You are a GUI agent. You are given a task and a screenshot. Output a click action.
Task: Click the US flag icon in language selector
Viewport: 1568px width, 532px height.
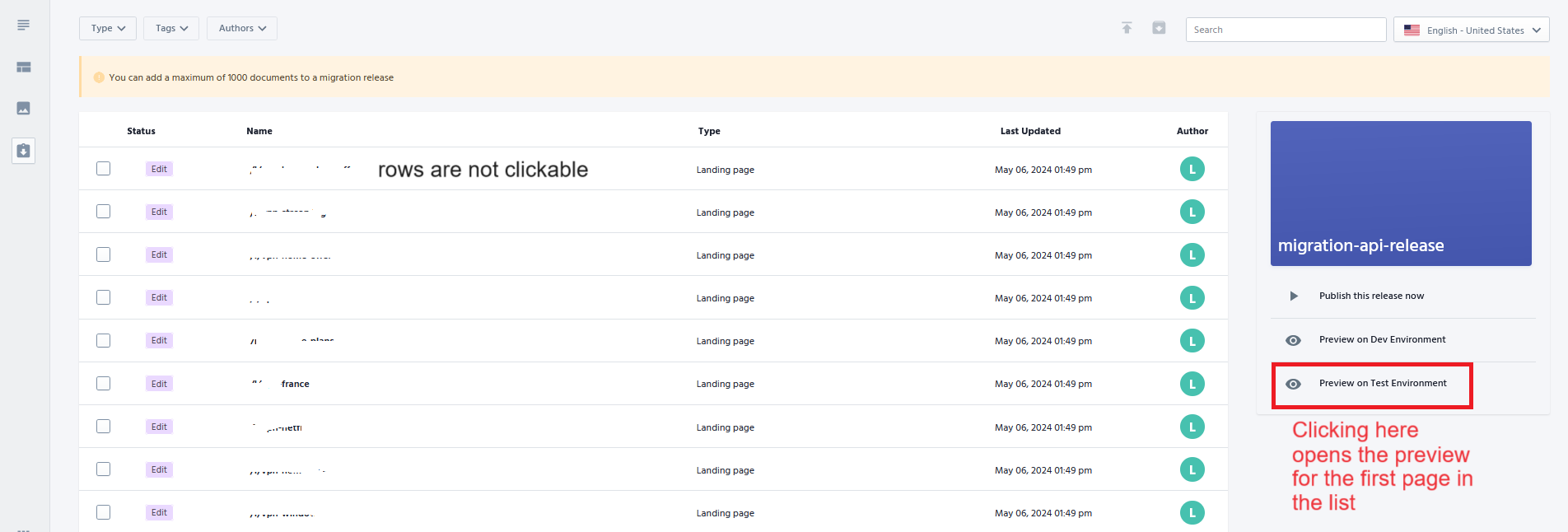1412,30
